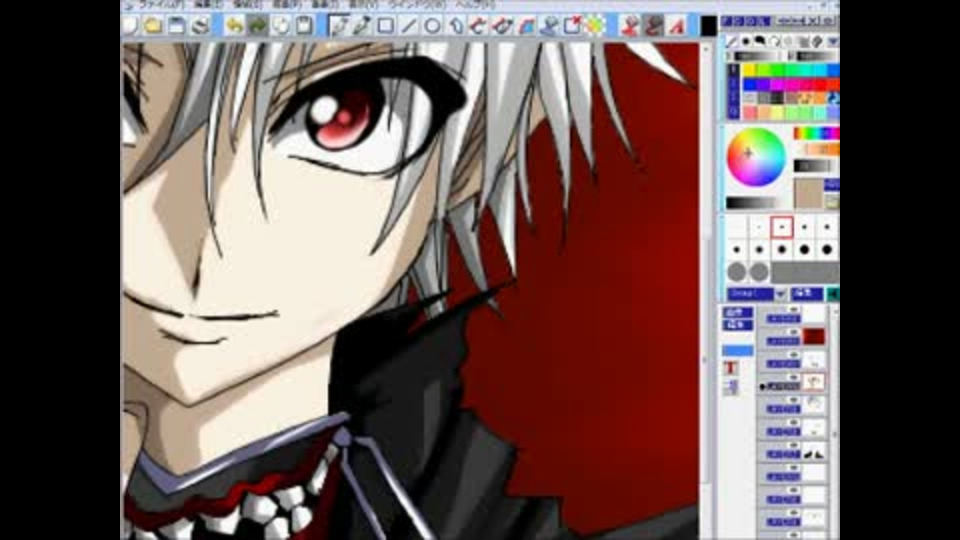Pick a hue from the round color wheel
Screen dimensions: 960x540
pyautogui.click(x=756, y=157)
